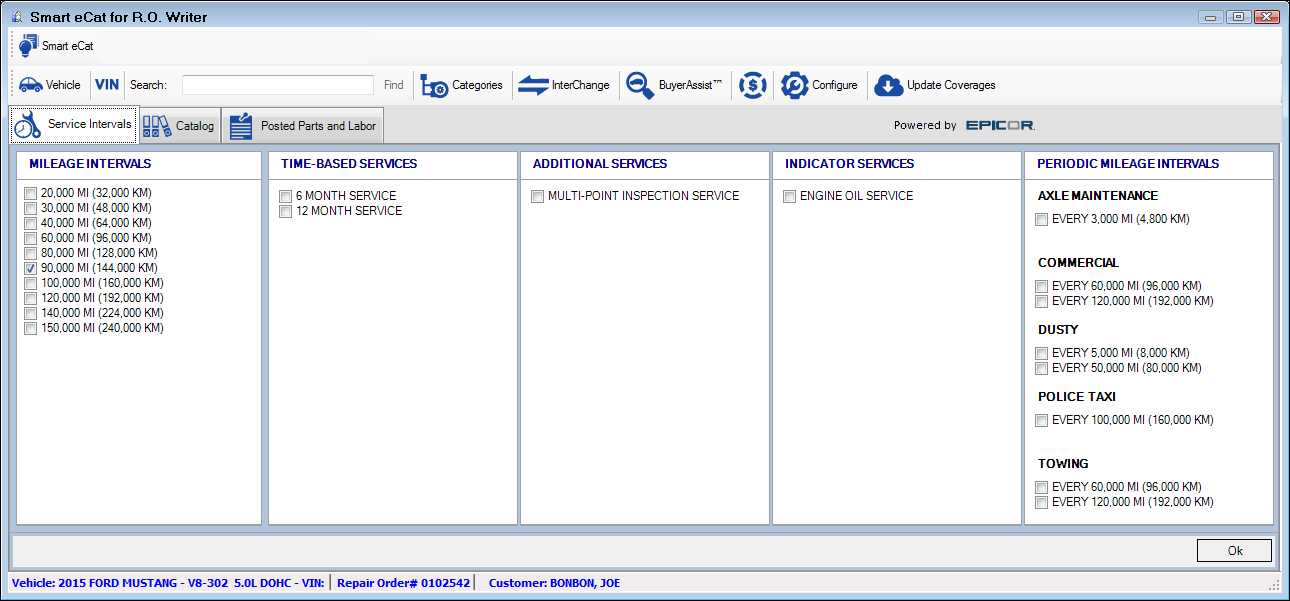Open the Categories browser
The image size is (1290, 601).
coord(462,85)
